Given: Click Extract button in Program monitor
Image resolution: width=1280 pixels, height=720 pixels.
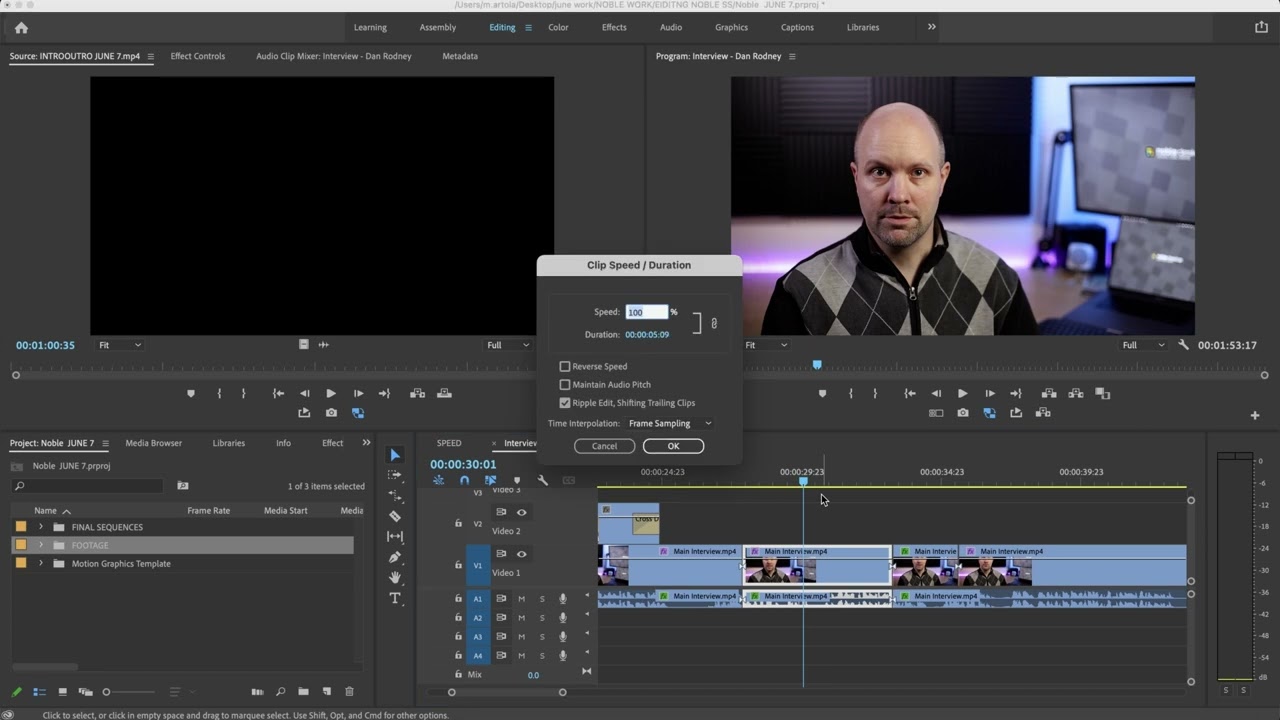Looking at the screenshot, I should [1076, 393].
